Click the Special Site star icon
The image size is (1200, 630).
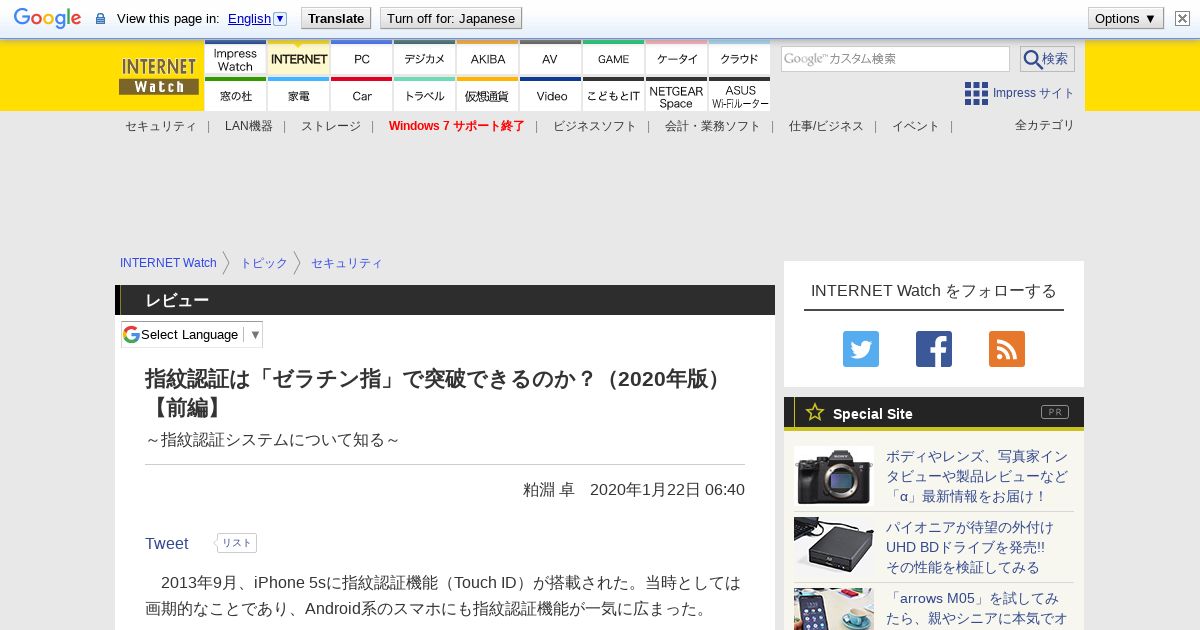coord(815,412)
